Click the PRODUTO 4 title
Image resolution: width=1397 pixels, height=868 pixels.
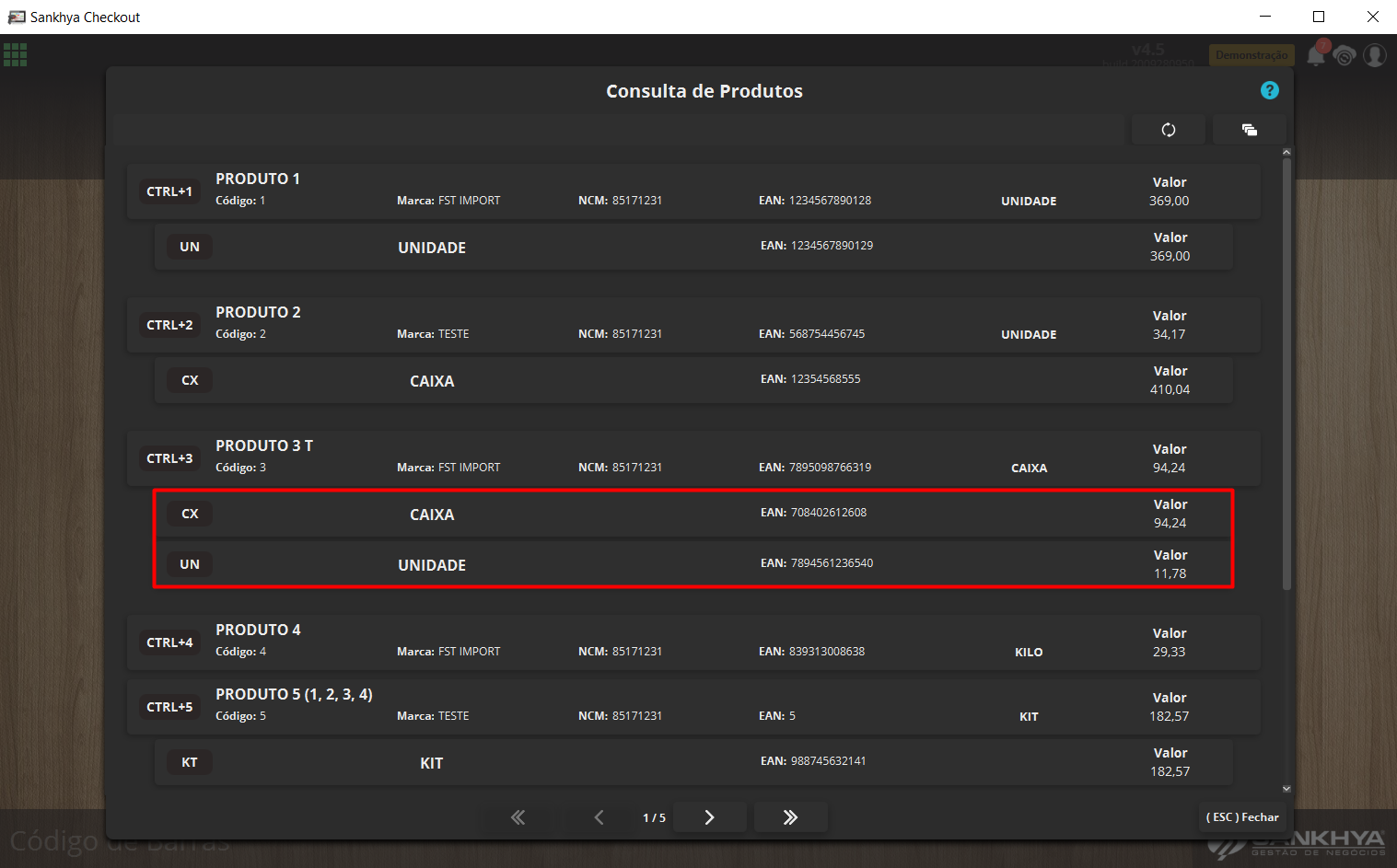pos(258,630)
